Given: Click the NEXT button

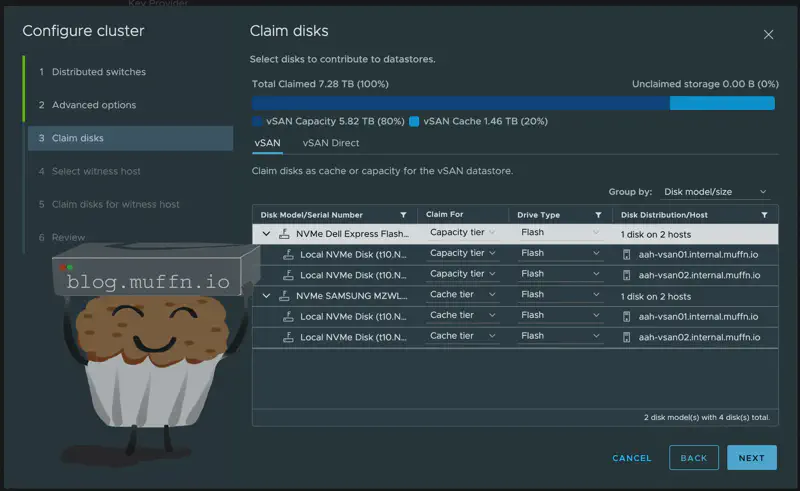Looking at the screenshot, I should click(x=751, y=458).
